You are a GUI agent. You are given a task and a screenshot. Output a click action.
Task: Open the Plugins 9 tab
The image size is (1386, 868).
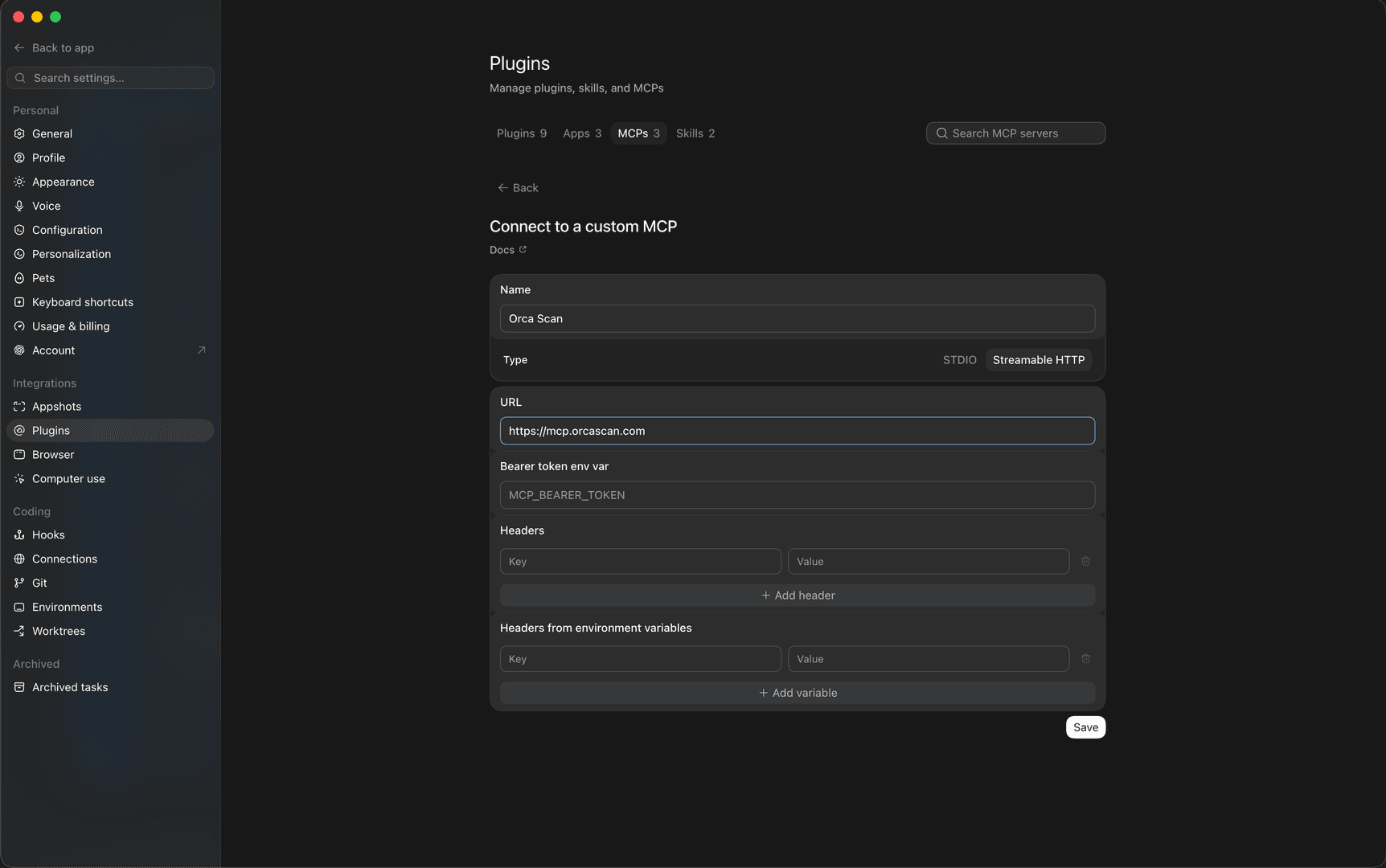coord(522,133)
